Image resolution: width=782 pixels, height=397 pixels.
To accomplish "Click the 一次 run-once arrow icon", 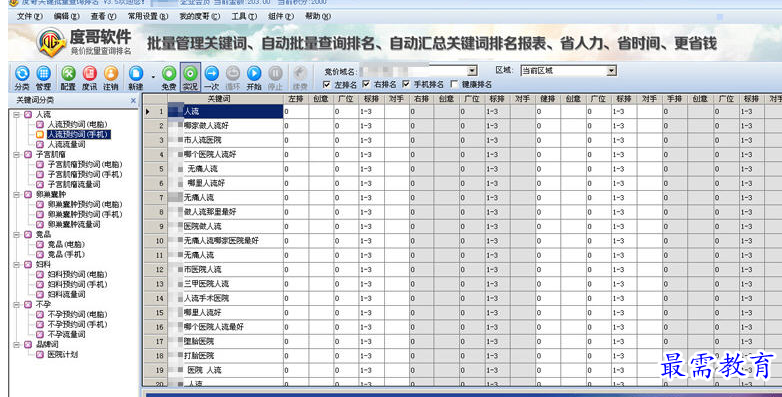I will [x=211, y=74].
